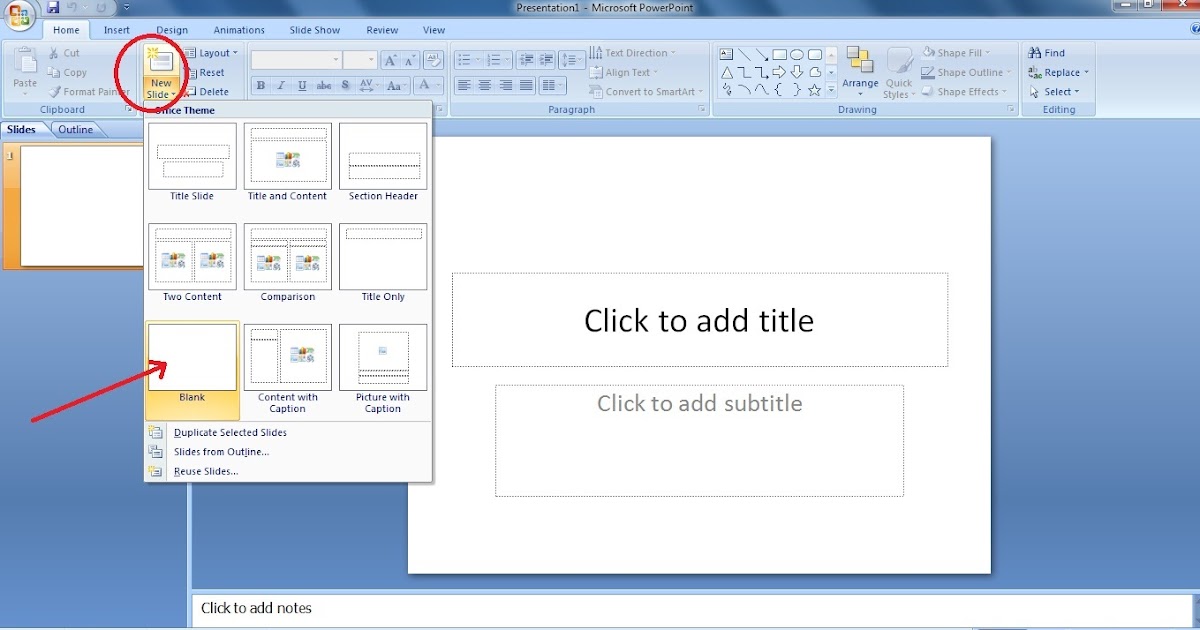Screen dimensions: 1200x630
Task: Click the Italic formatting icon
Action: click(x=281, y=86)
